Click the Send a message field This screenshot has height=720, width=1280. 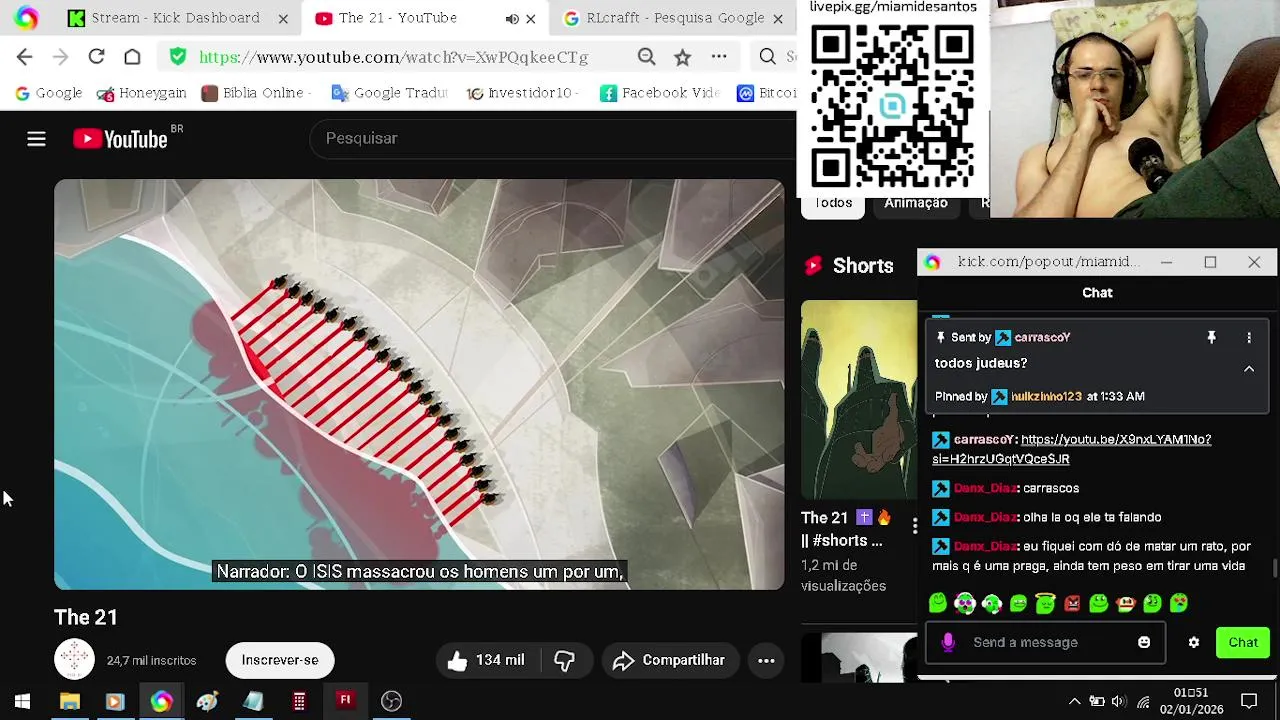coord(1045,642)
